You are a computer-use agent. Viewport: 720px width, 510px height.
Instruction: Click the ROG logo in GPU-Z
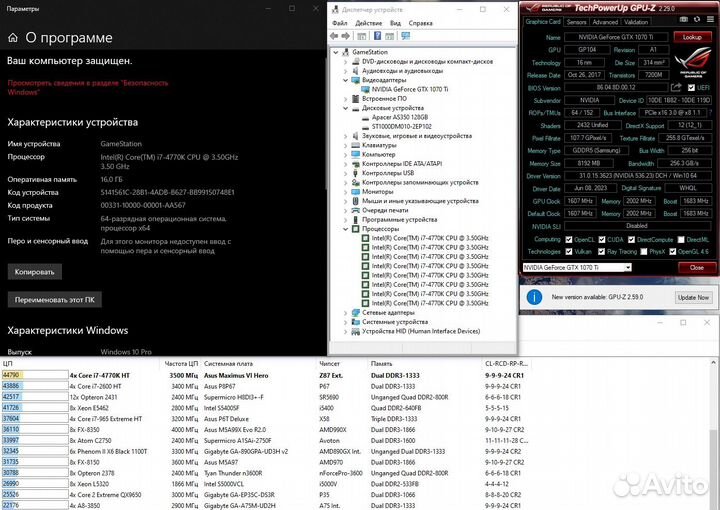(693, 64)
